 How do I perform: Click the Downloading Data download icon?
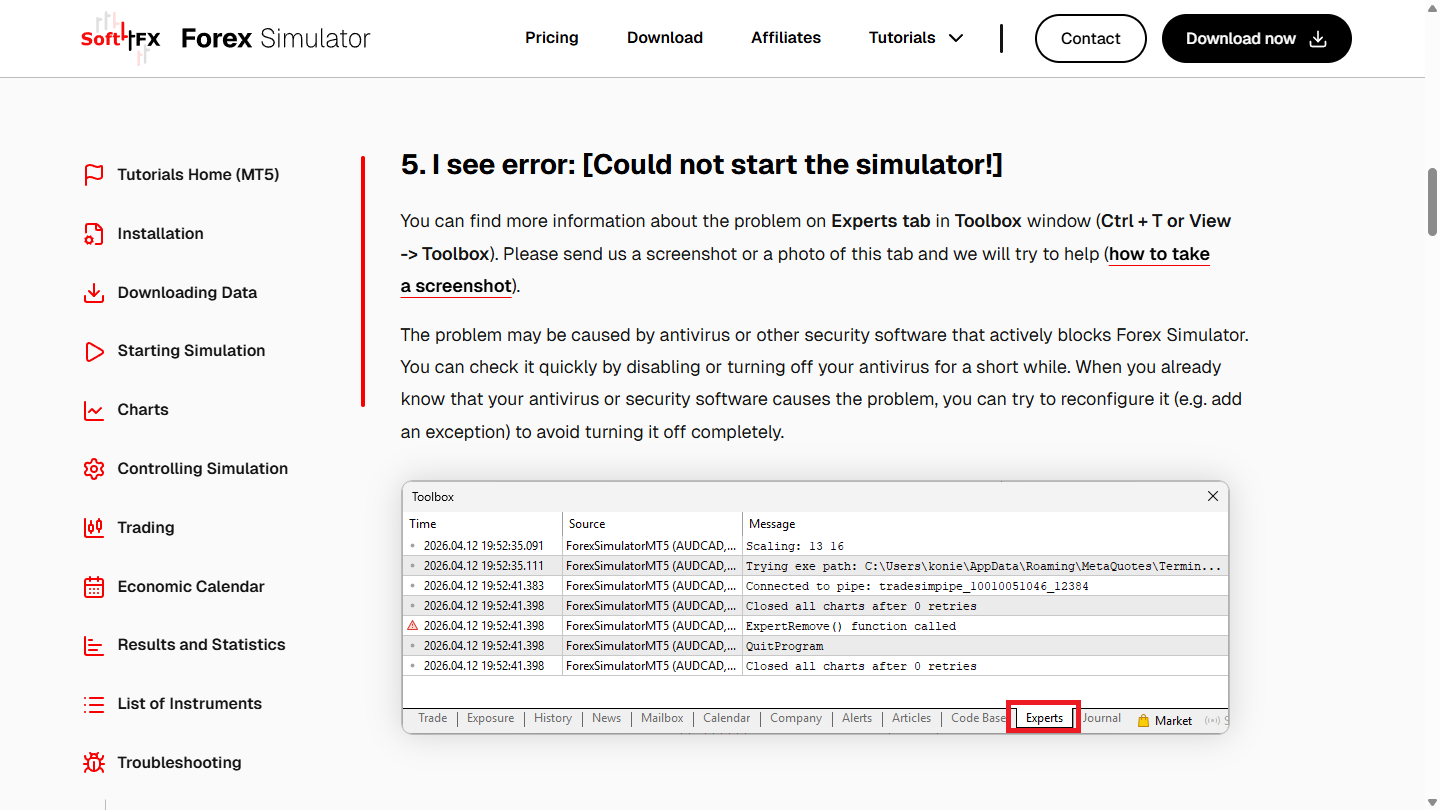[x=94, y=293]
